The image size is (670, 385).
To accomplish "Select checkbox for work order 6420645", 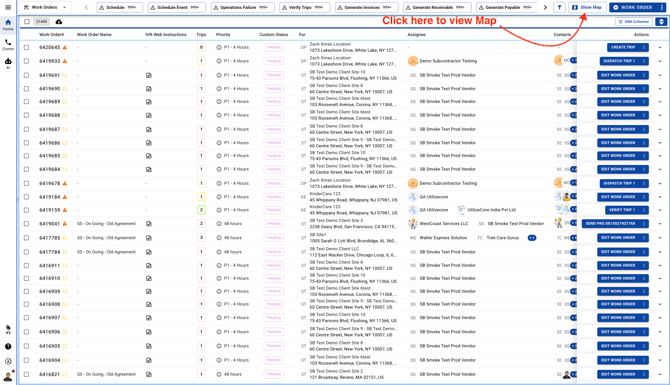I will pyautogui.click(x=26, y=47).
